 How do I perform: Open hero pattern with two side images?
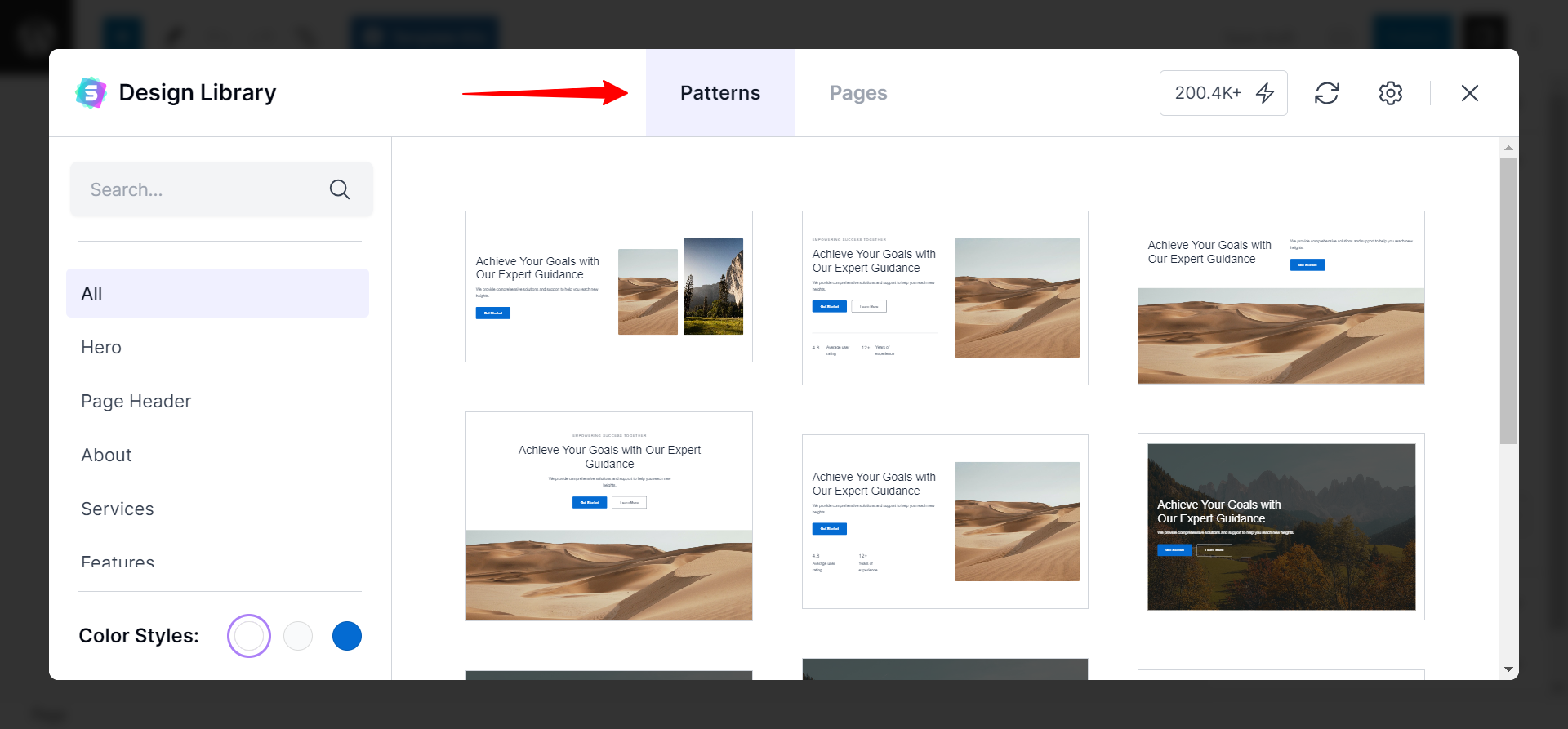(609, 287)
